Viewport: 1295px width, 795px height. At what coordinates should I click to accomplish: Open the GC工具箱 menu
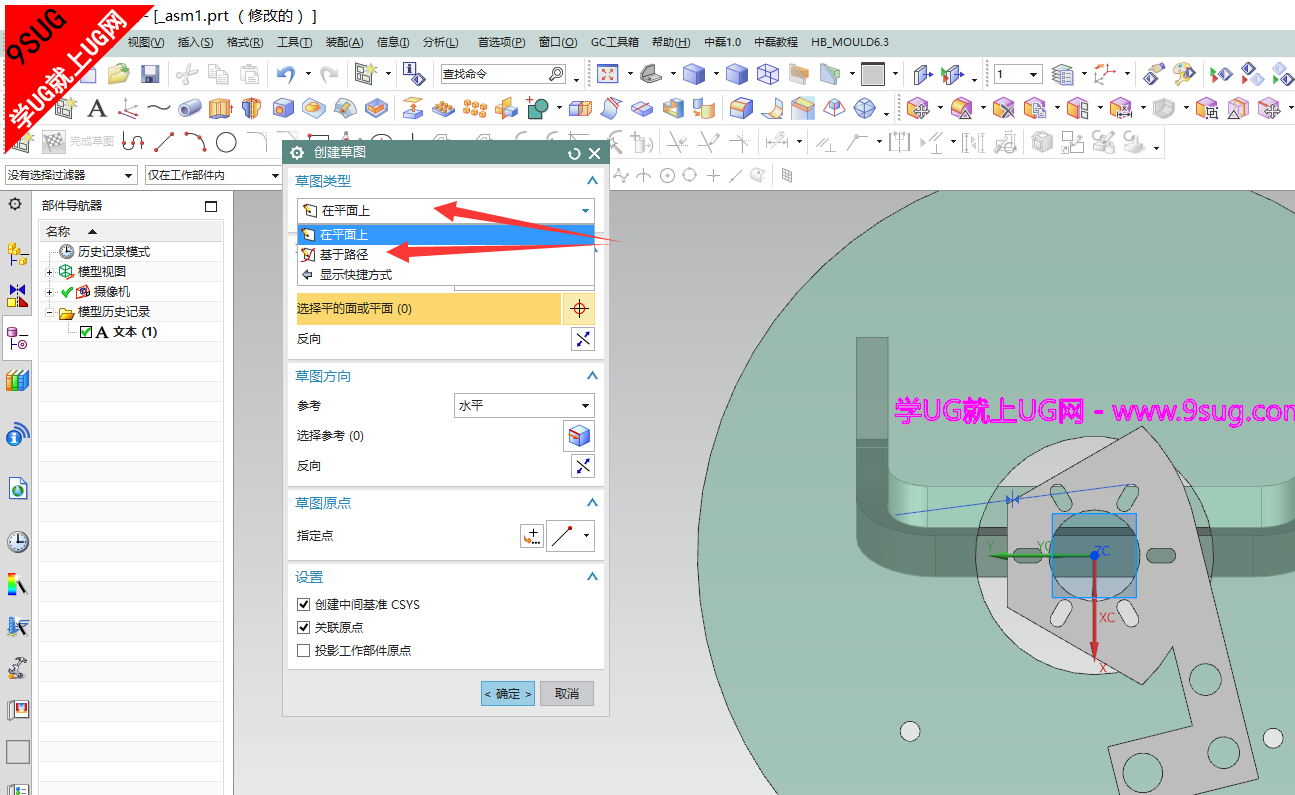(615, 42)
